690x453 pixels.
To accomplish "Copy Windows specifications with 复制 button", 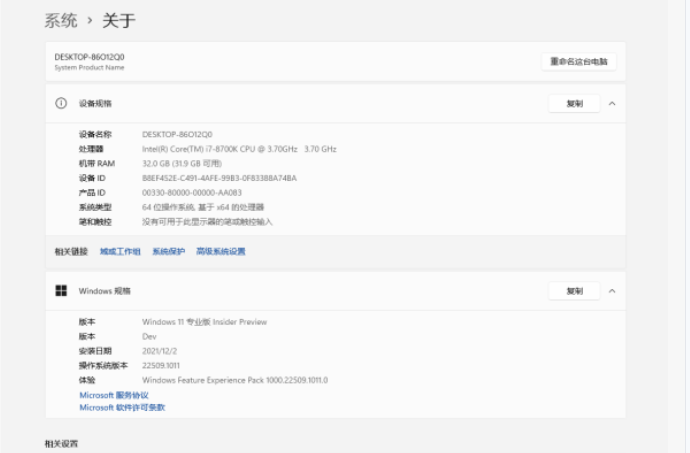I will coord(574,291).
